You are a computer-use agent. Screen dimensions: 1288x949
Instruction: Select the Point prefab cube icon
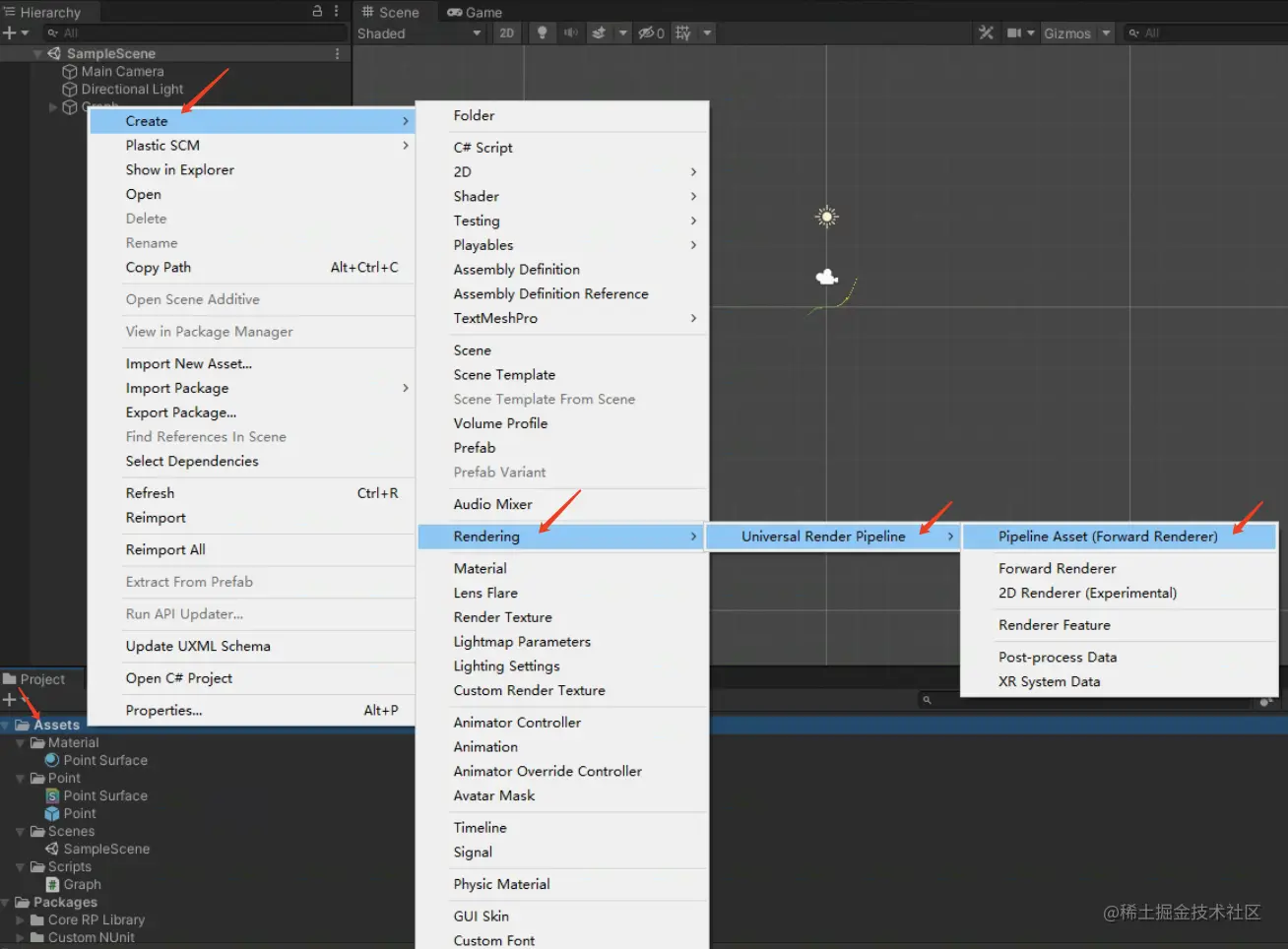pyautogui.click(x=52, y=814)
